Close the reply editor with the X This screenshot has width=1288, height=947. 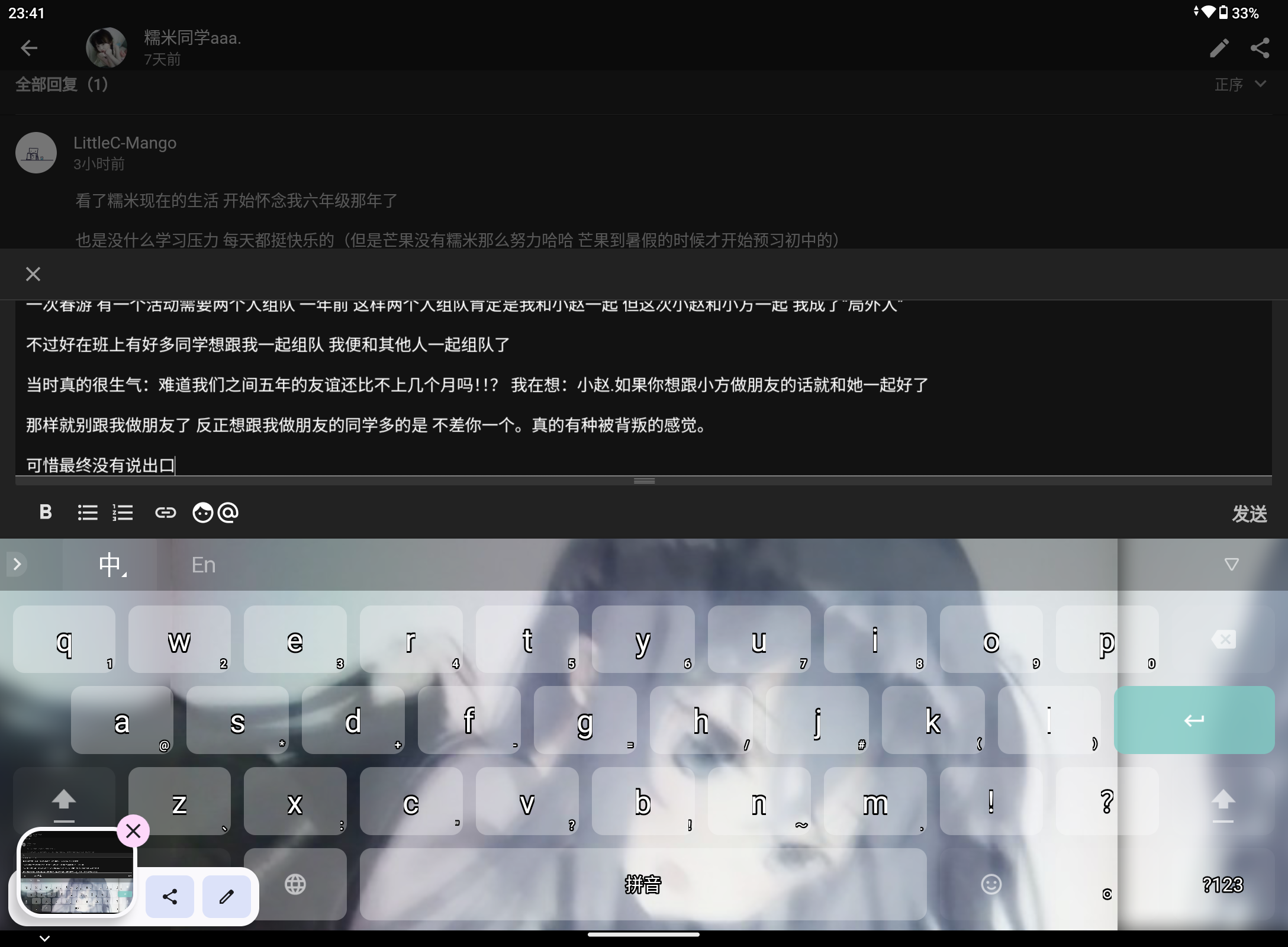pos(33,274)
